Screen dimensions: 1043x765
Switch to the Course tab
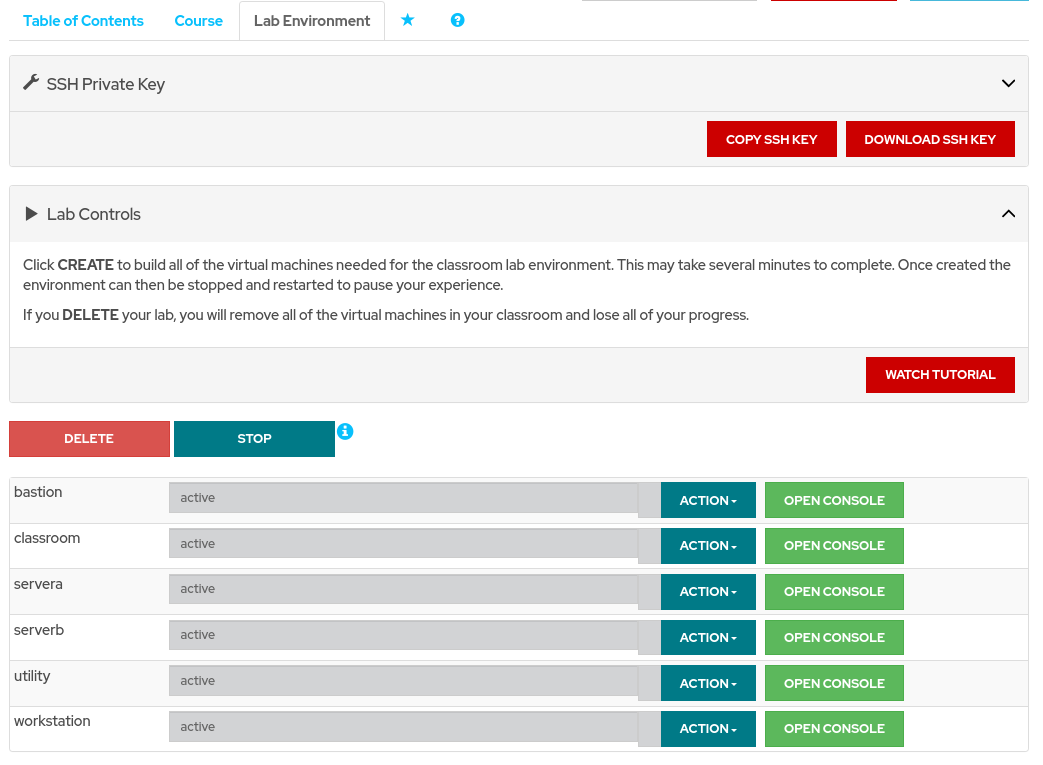tap(198, 21)
